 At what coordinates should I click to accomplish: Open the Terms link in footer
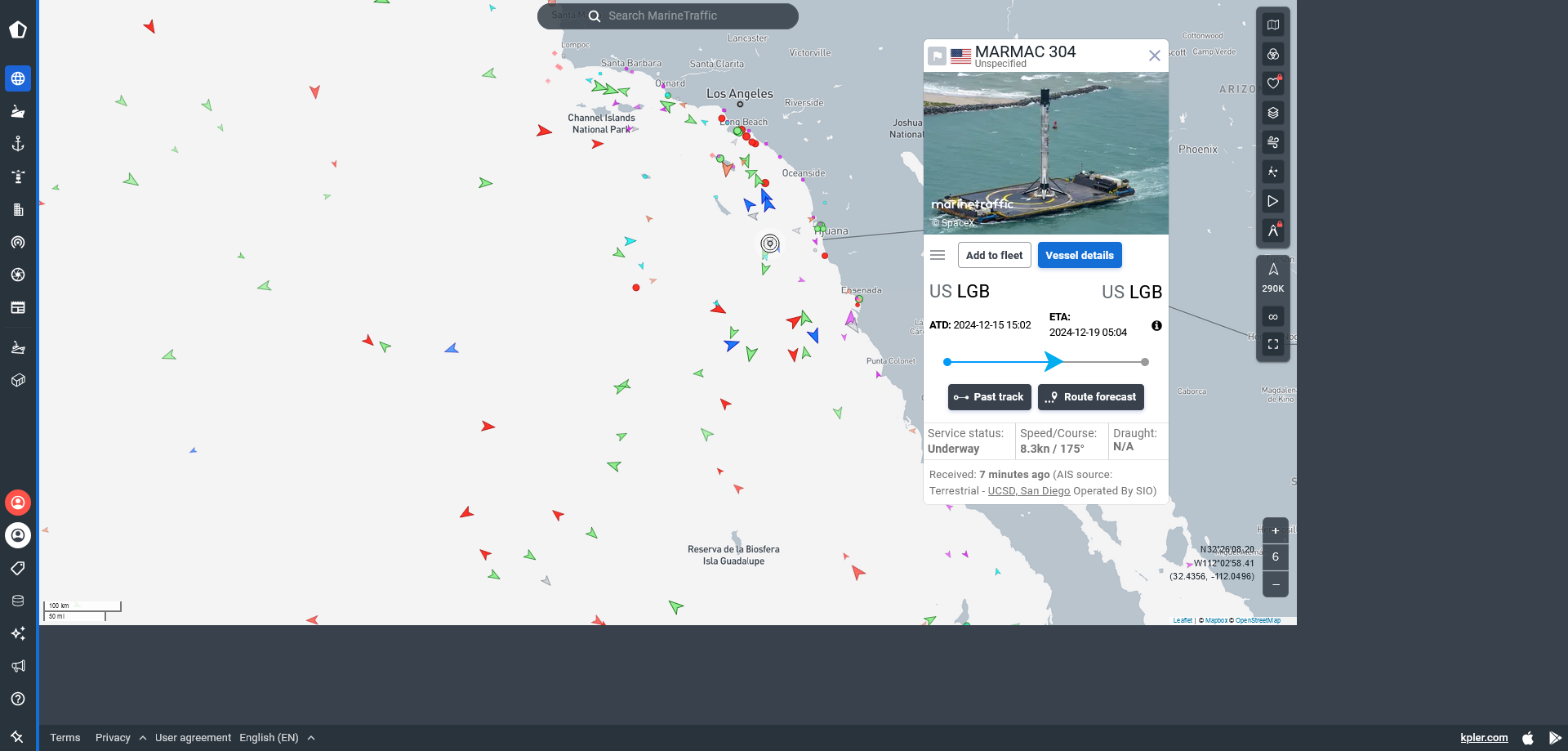65,738
